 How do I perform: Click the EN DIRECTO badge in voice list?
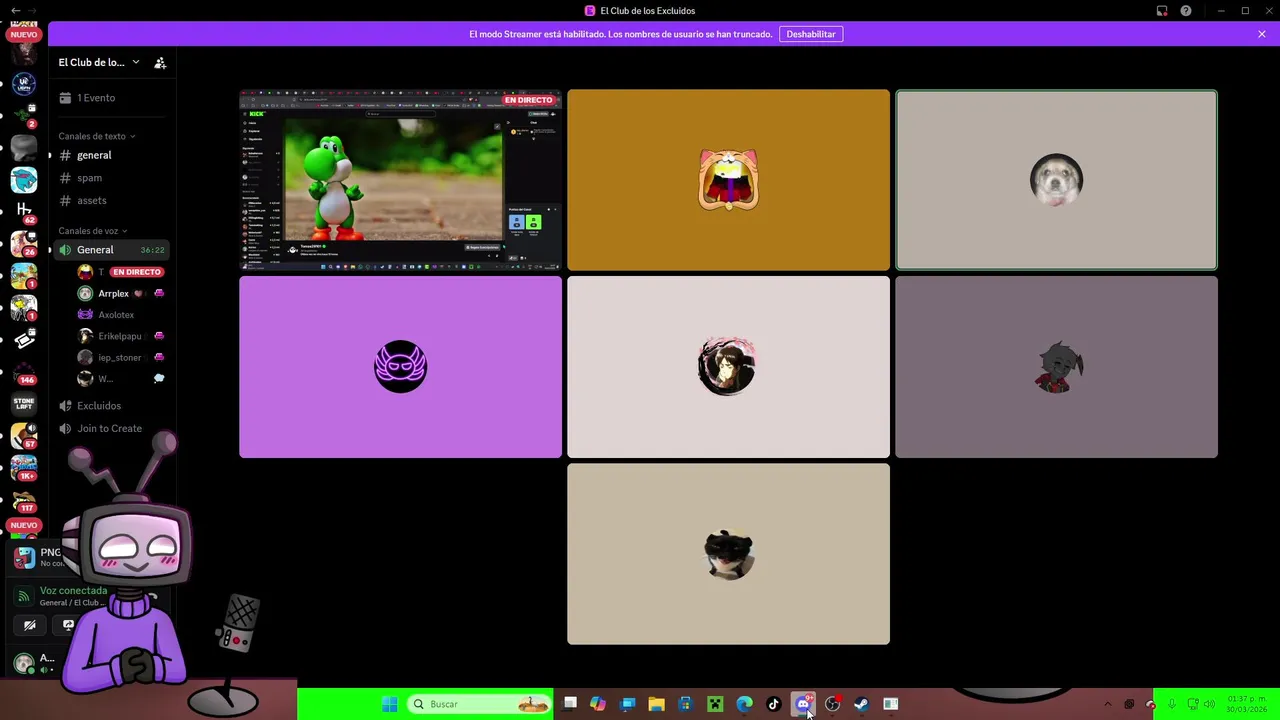[x=136, y=272]
